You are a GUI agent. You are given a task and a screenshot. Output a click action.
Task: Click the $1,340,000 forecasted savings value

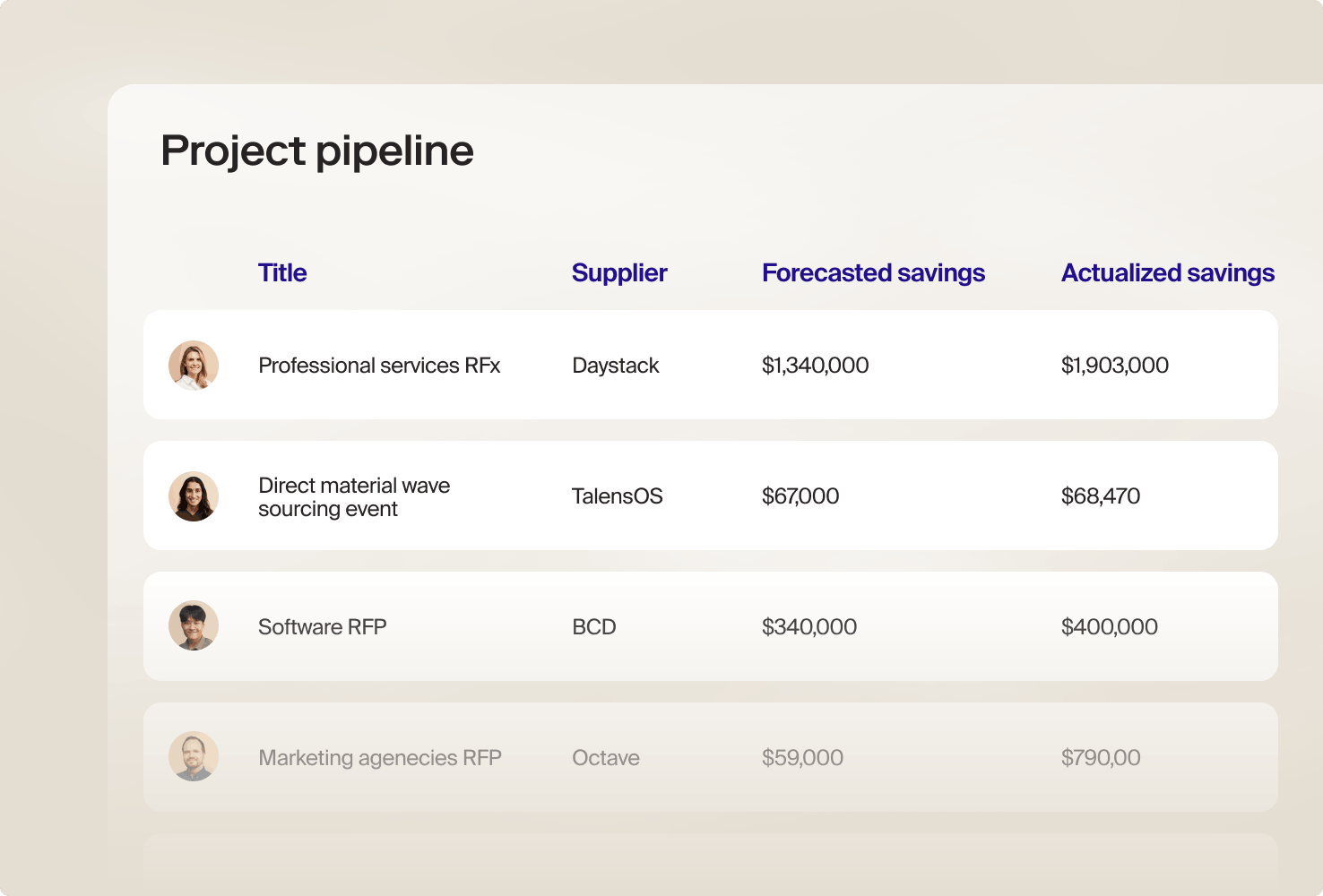click(816, 366)
